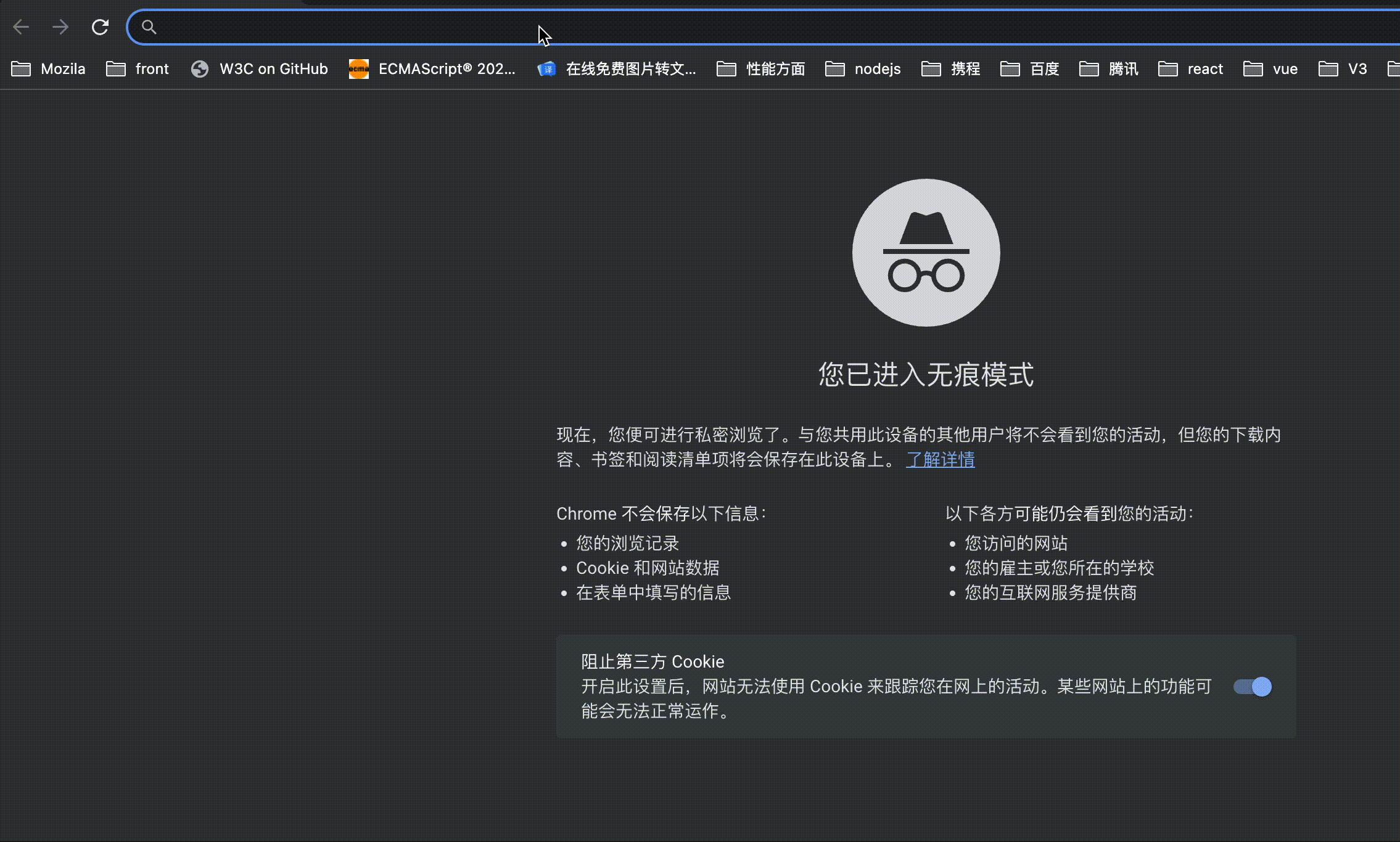Open the ECMAScript® 202... bookmark
The width and height of the screenshot is (1400, 842).
(x=432, y=68)
